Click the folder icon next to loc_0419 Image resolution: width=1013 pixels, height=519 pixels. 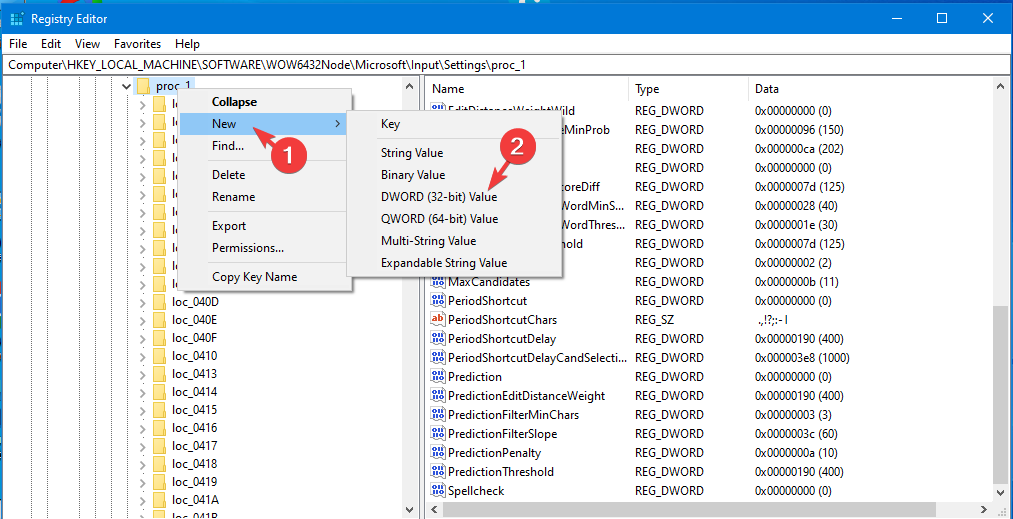coord(160,482)
